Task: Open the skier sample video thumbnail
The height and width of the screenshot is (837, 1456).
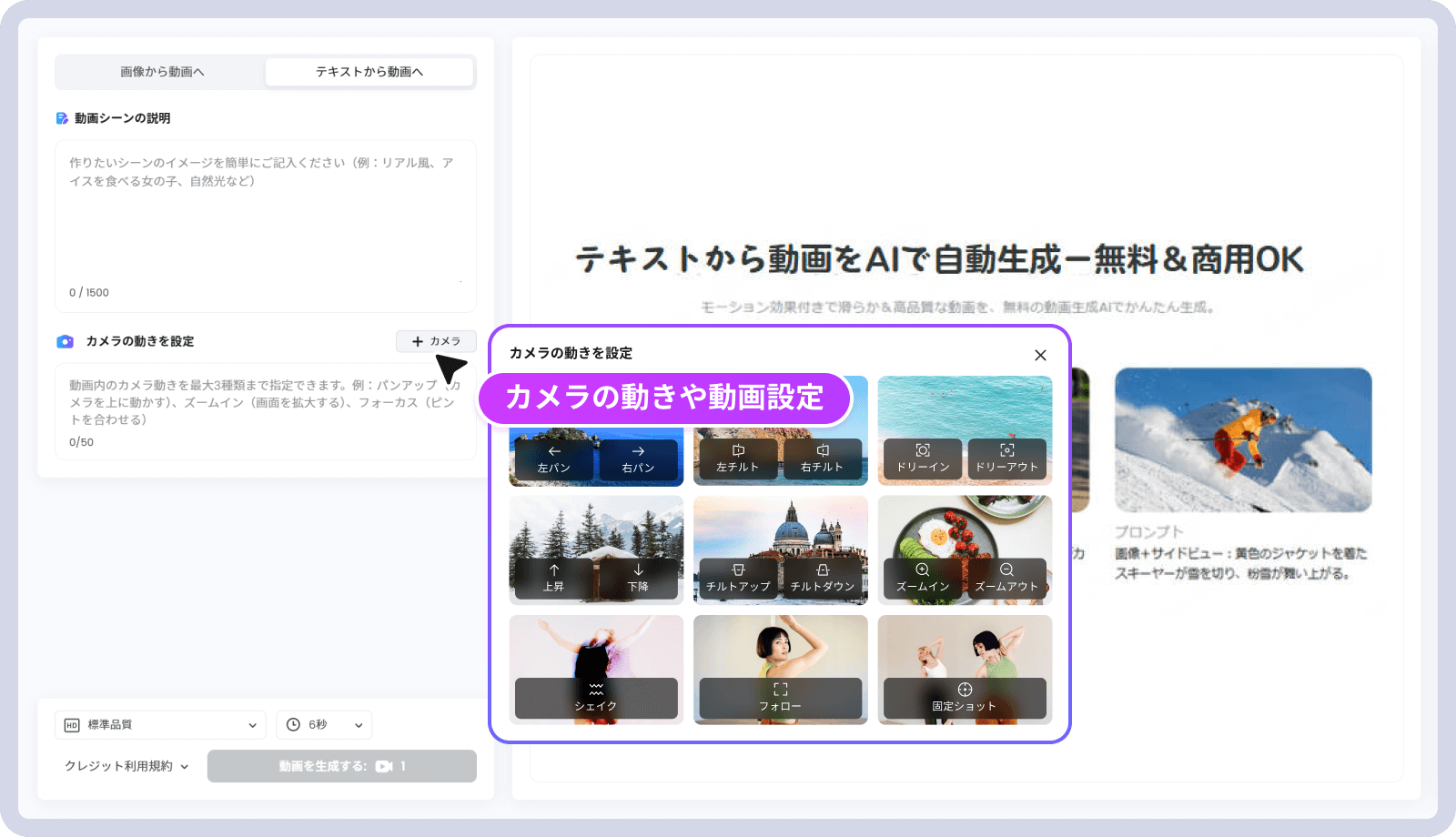Action: point(1243,440)
